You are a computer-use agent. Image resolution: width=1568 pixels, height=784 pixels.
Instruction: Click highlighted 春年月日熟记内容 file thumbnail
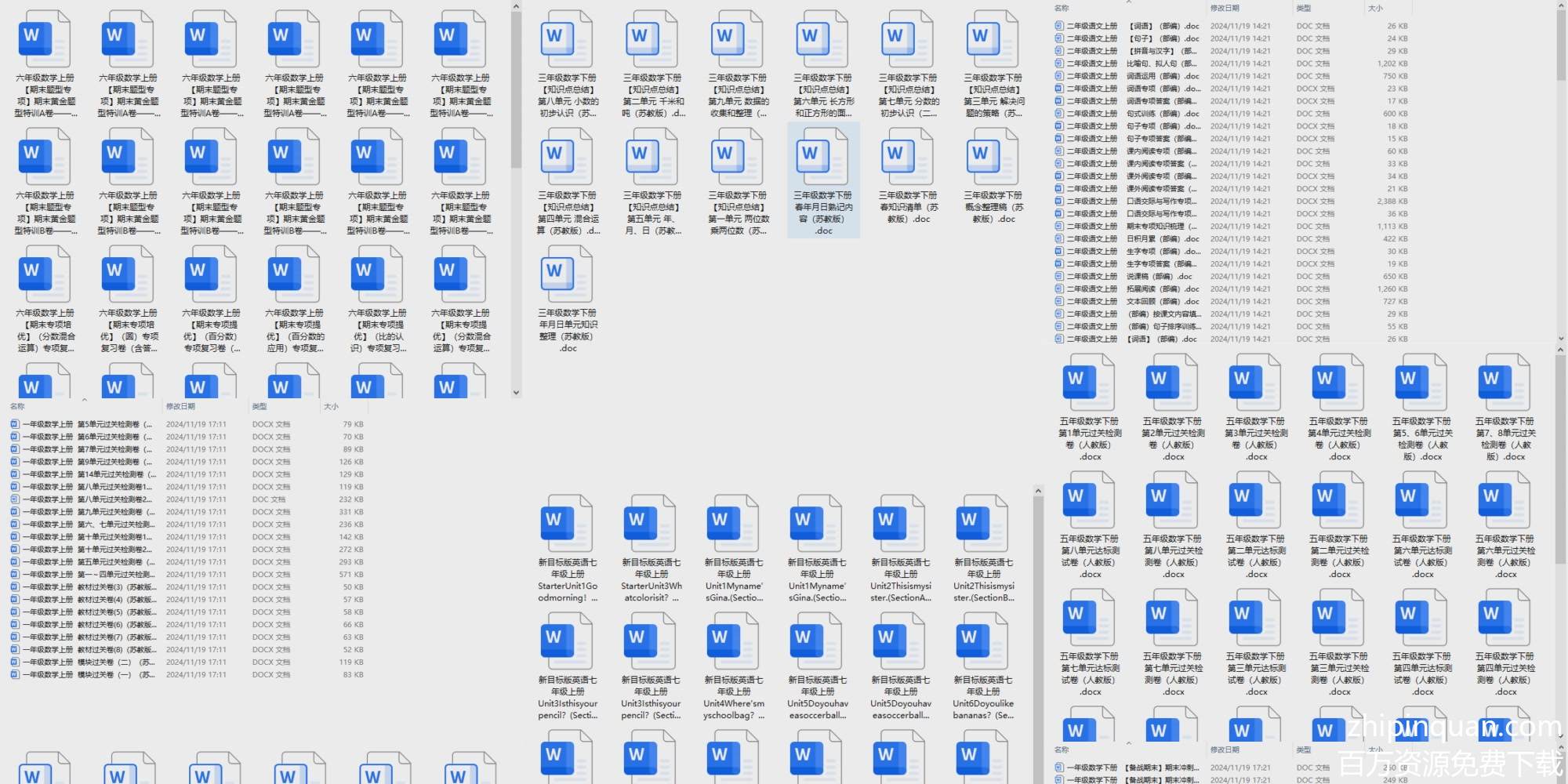pos(823,158)
